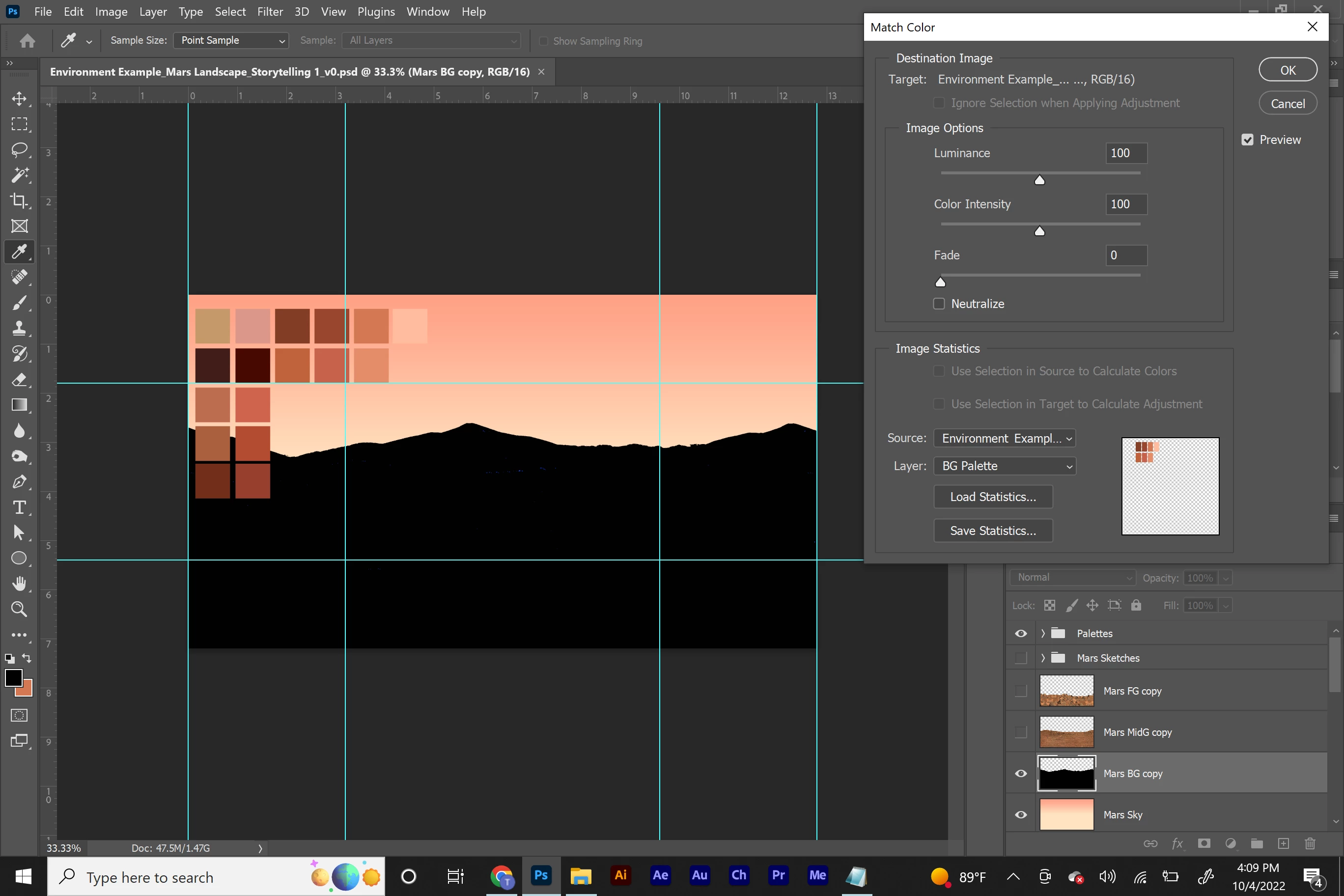Open the Image menu
Image resolution: width=1344 pixels, height=896 pixels.
point(111,11)
